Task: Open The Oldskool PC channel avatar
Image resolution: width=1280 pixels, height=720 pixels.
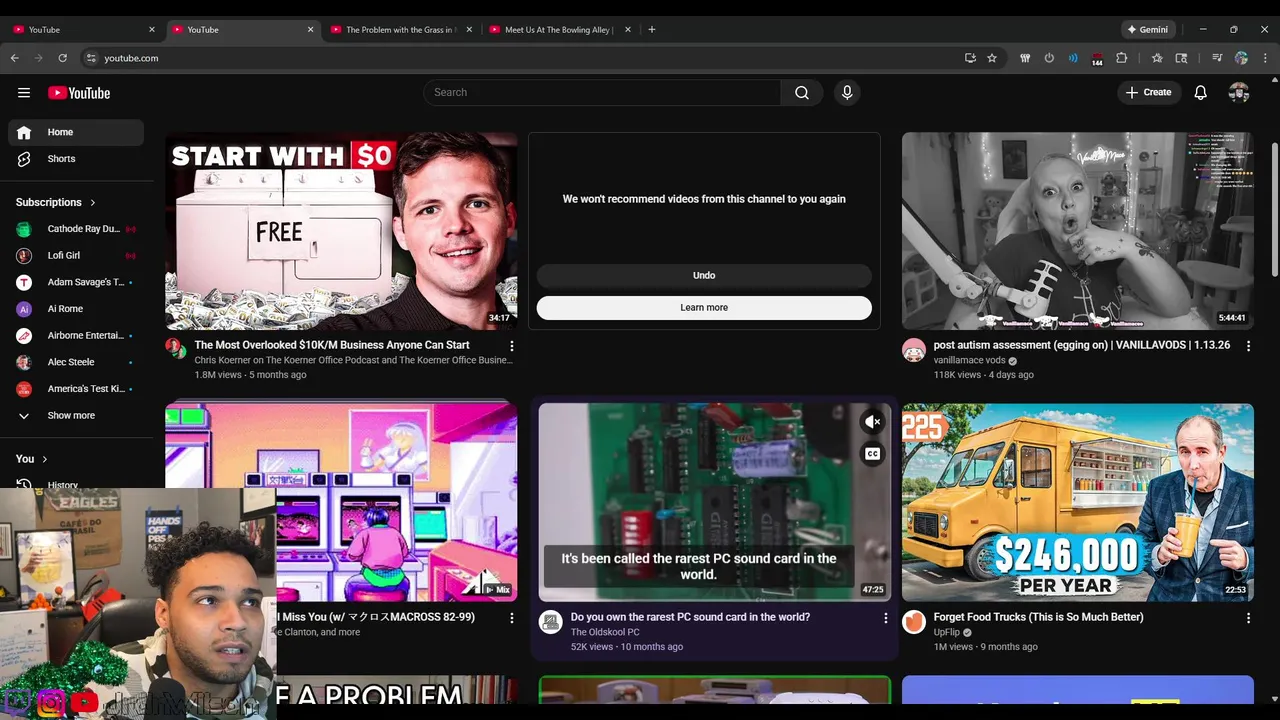Action: coord(550,622)
